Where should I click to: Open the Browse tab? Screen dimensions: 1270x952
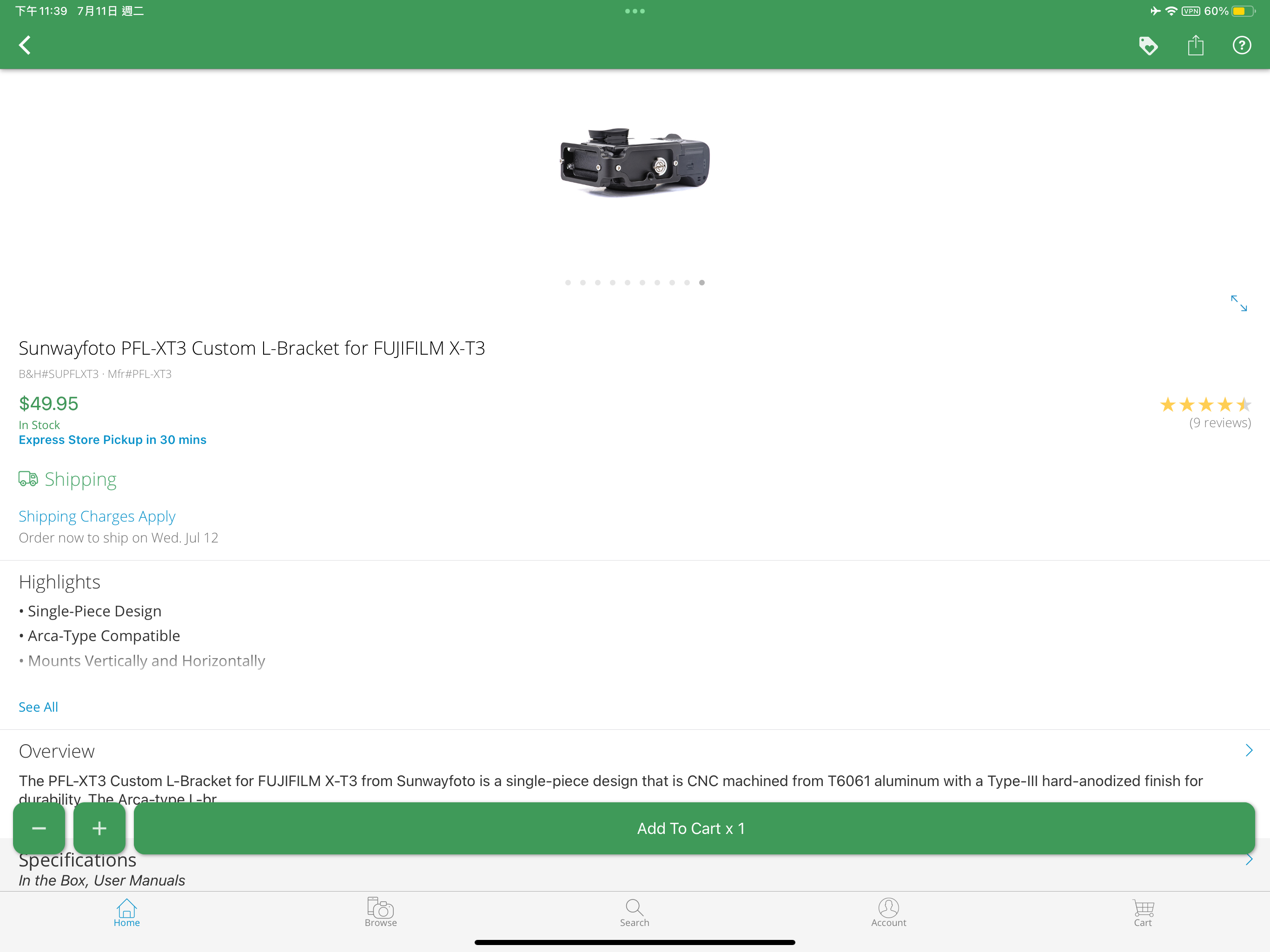[x=381, y=913]
